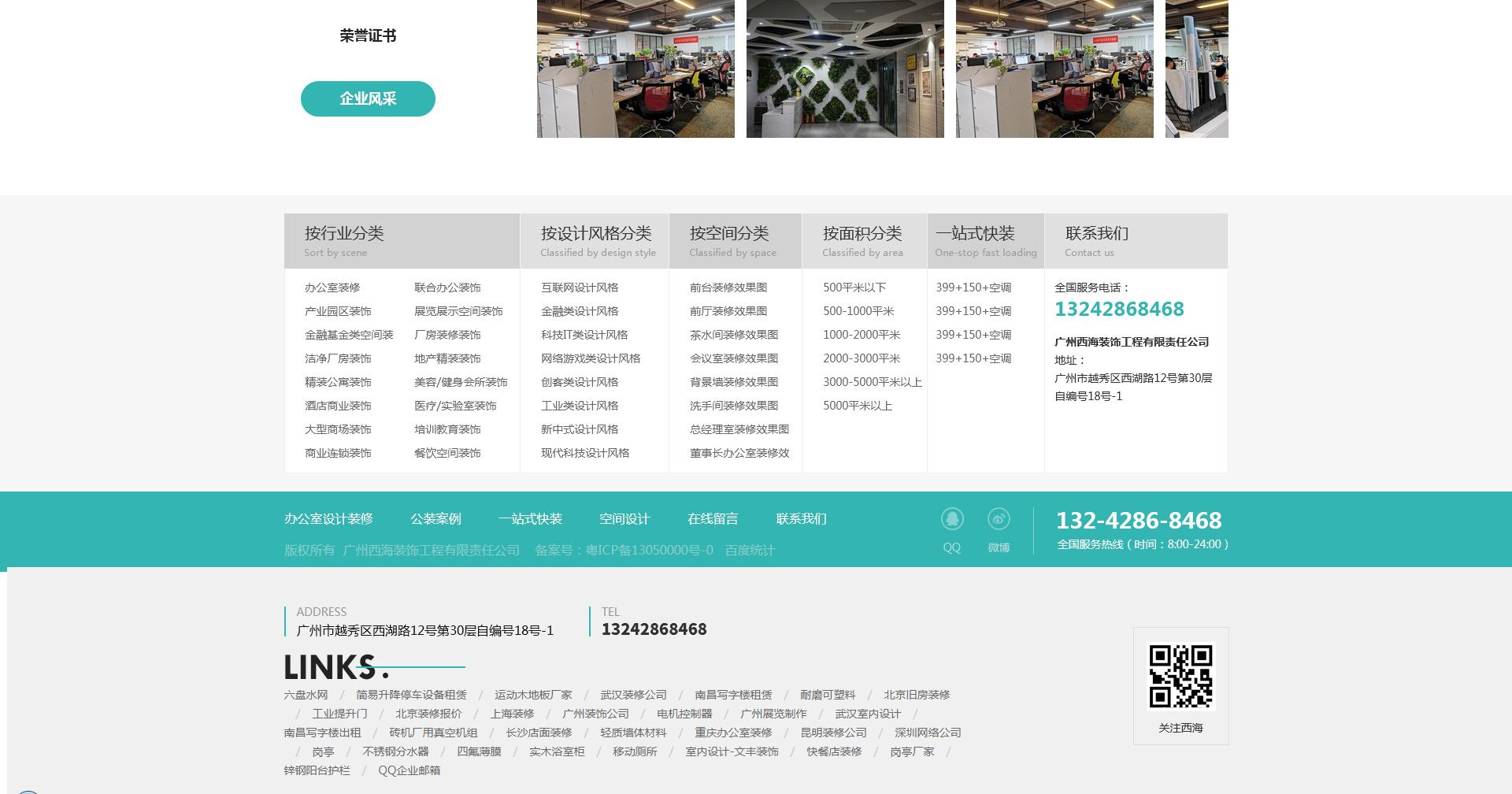Screen dimensions: 1512x794
Task: Select the 企业风采 tab button
Action: pos(368,99)
